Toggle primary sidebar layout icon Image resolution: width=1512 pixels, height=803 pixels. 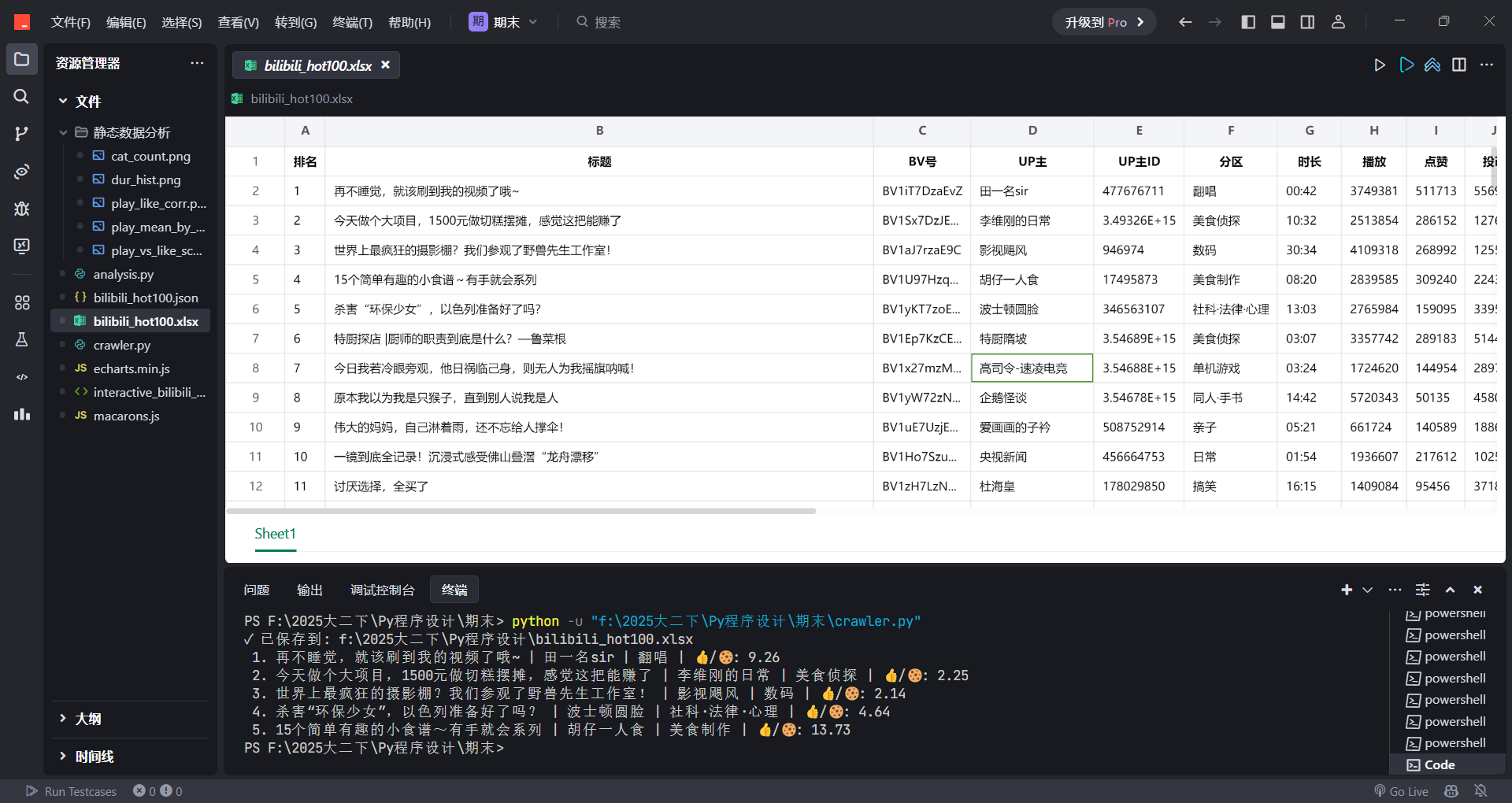point(1248,22)
